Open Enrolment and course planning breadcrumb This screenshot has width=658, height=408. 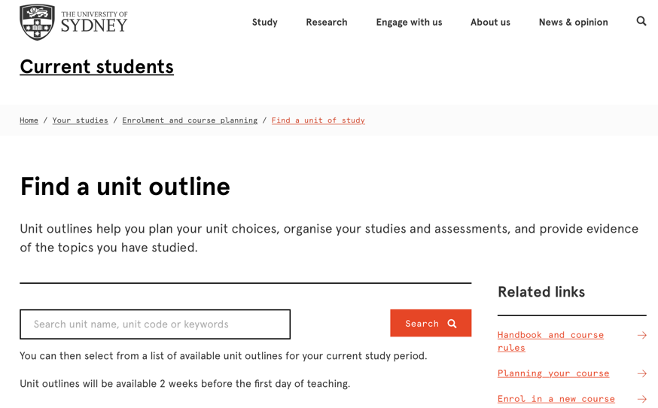point(190,120)
